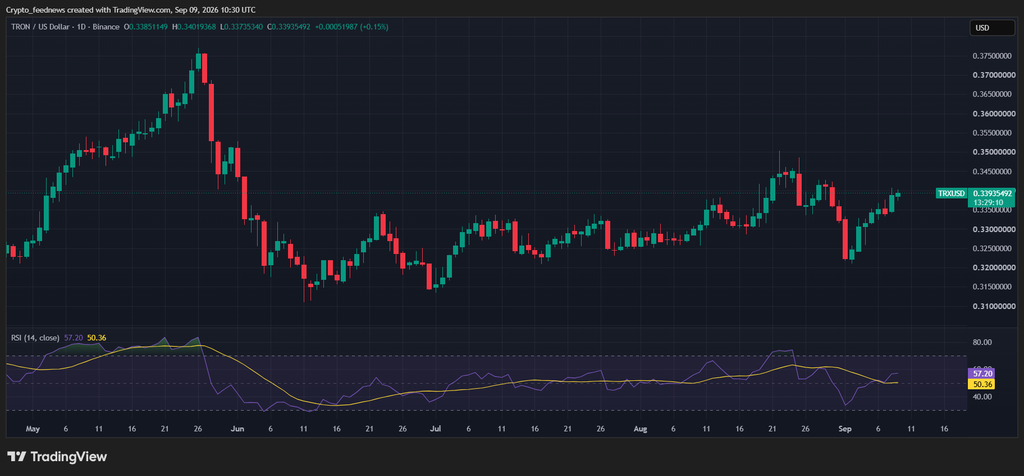Click the 0.35000000 price axis label

(x=994, y=153)
